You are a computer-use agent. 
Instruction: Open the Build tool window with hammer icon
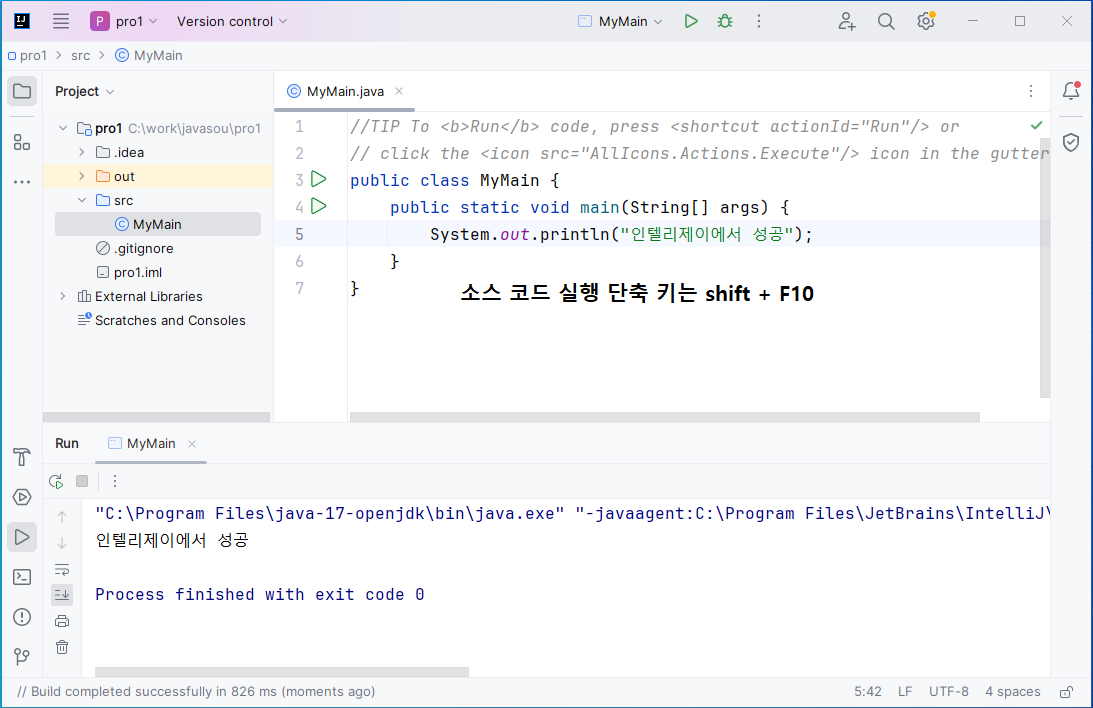tap(22, 457)
